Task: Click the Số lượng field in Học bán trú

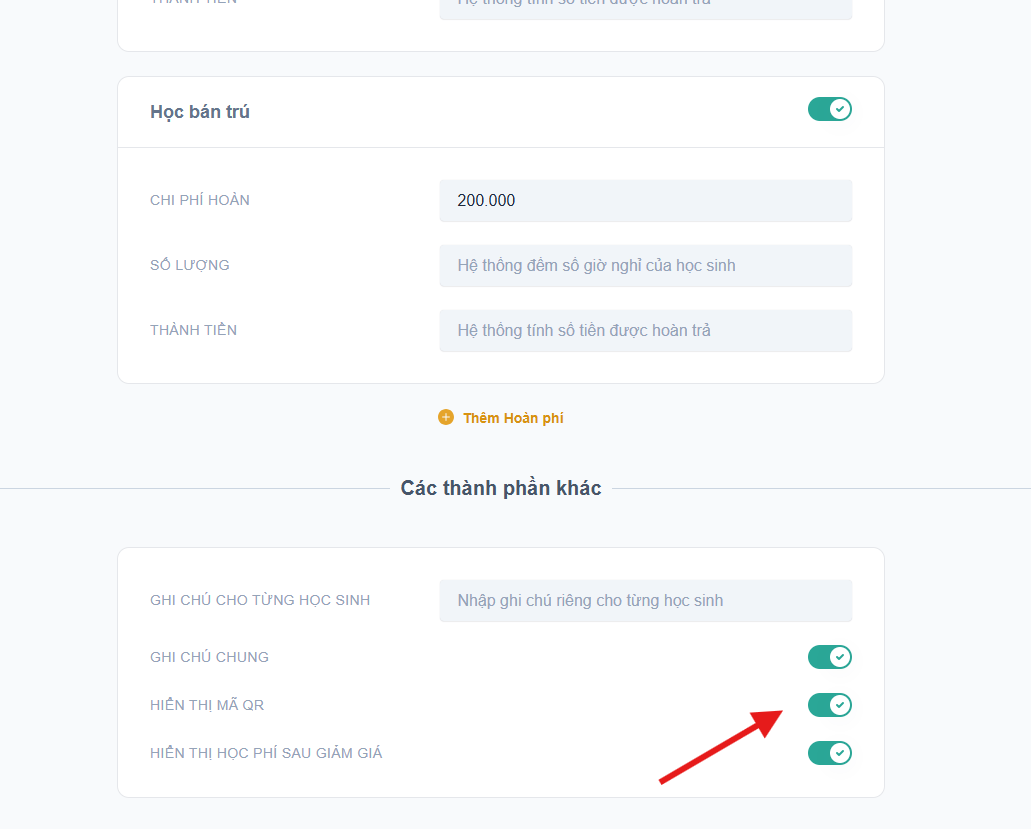Action: 645,266
